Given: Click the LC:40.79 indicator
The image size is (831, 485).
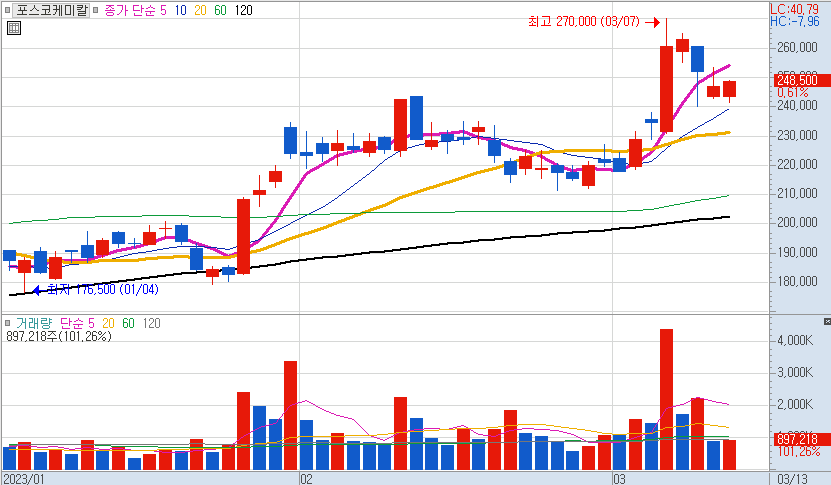Looking at the screenshot, I should click(x=794, y=9).
